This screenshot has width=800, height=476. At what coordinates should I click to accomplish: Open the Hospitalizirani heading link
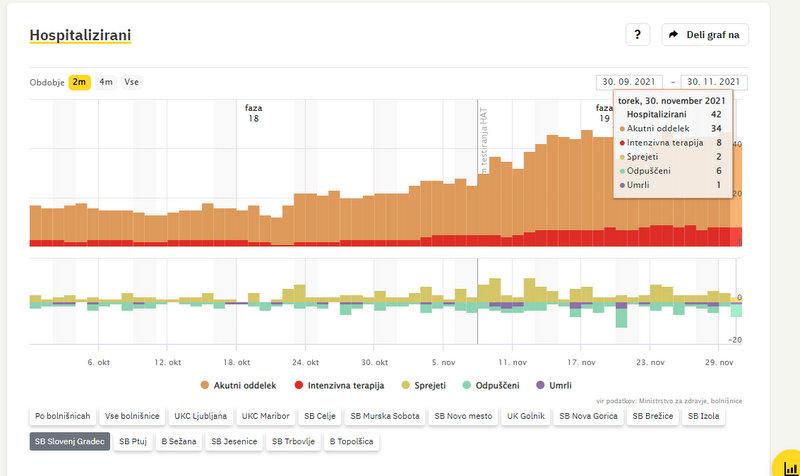click(80, 35)
